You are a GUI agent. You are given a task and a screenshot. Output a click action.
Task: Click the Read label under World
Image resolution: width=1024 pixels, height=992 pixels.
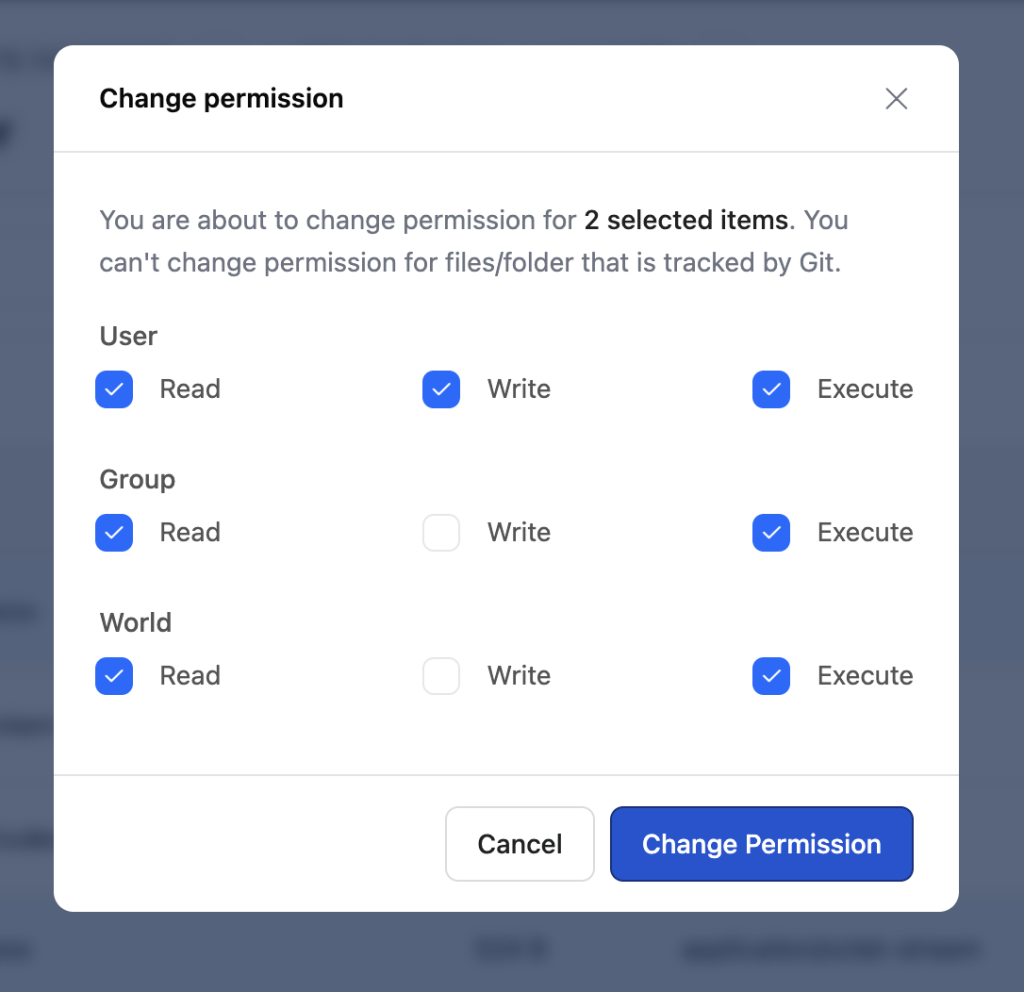pos(190,676)
